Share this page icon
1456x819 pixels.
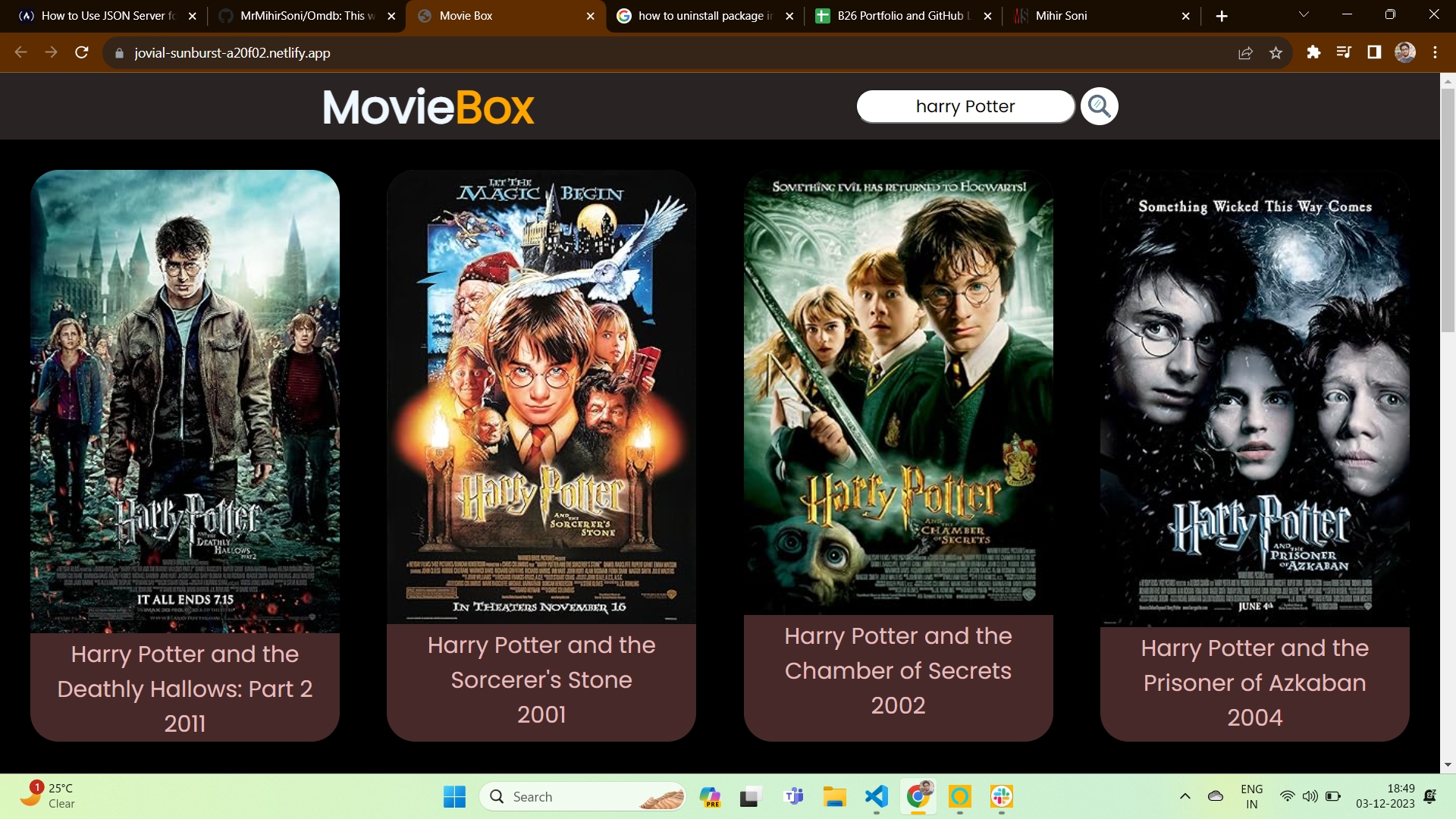pos(1245,53)
